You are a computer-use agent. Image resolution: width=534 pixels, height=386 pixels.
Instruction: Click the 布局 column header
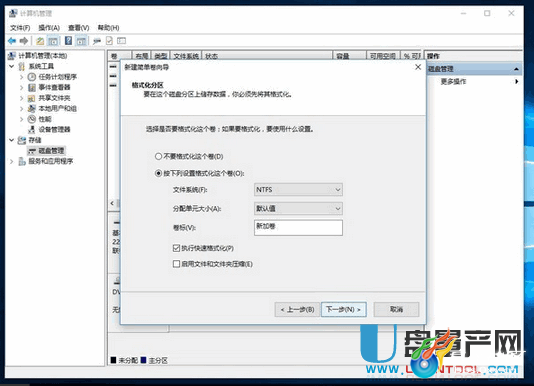[x=141, y=56]
